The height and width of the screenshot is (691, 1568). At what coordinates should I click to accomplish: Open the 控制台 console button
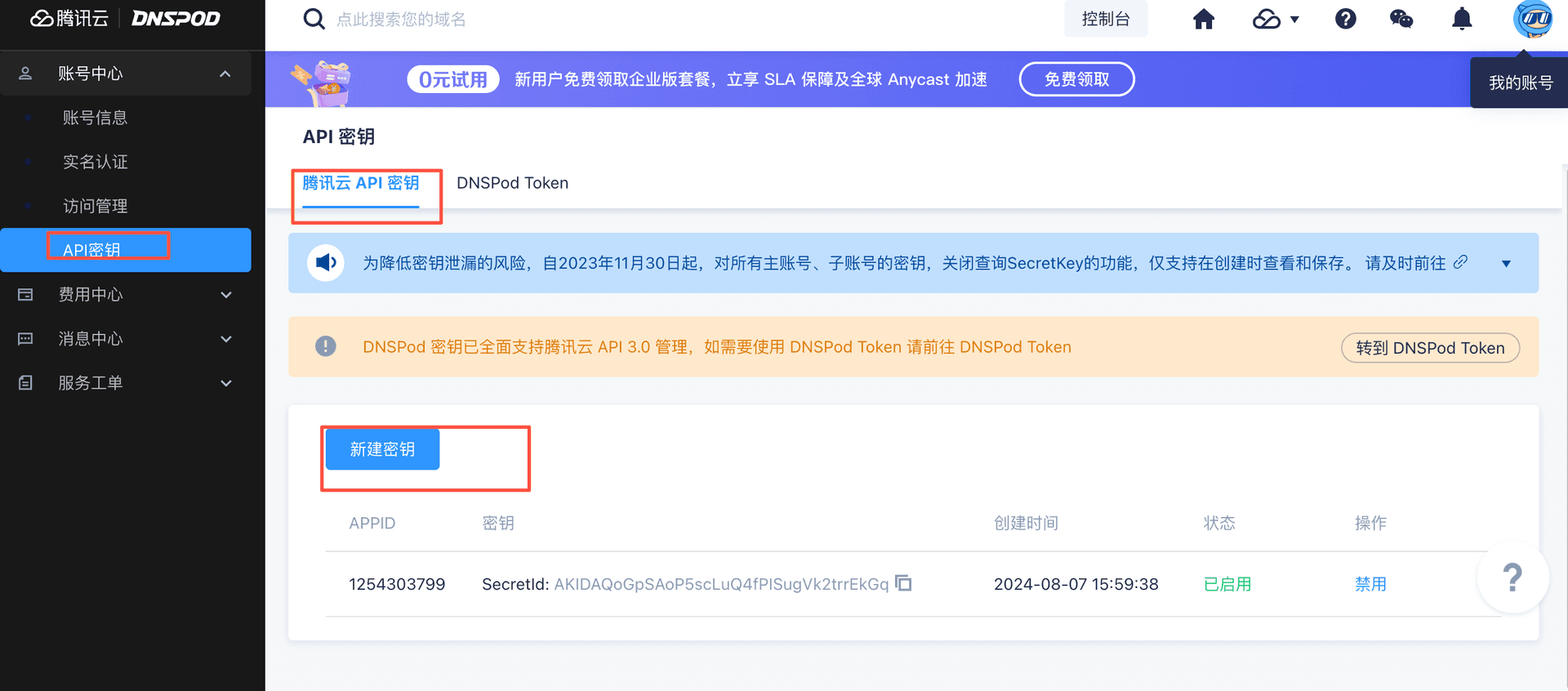[1106, 19]
